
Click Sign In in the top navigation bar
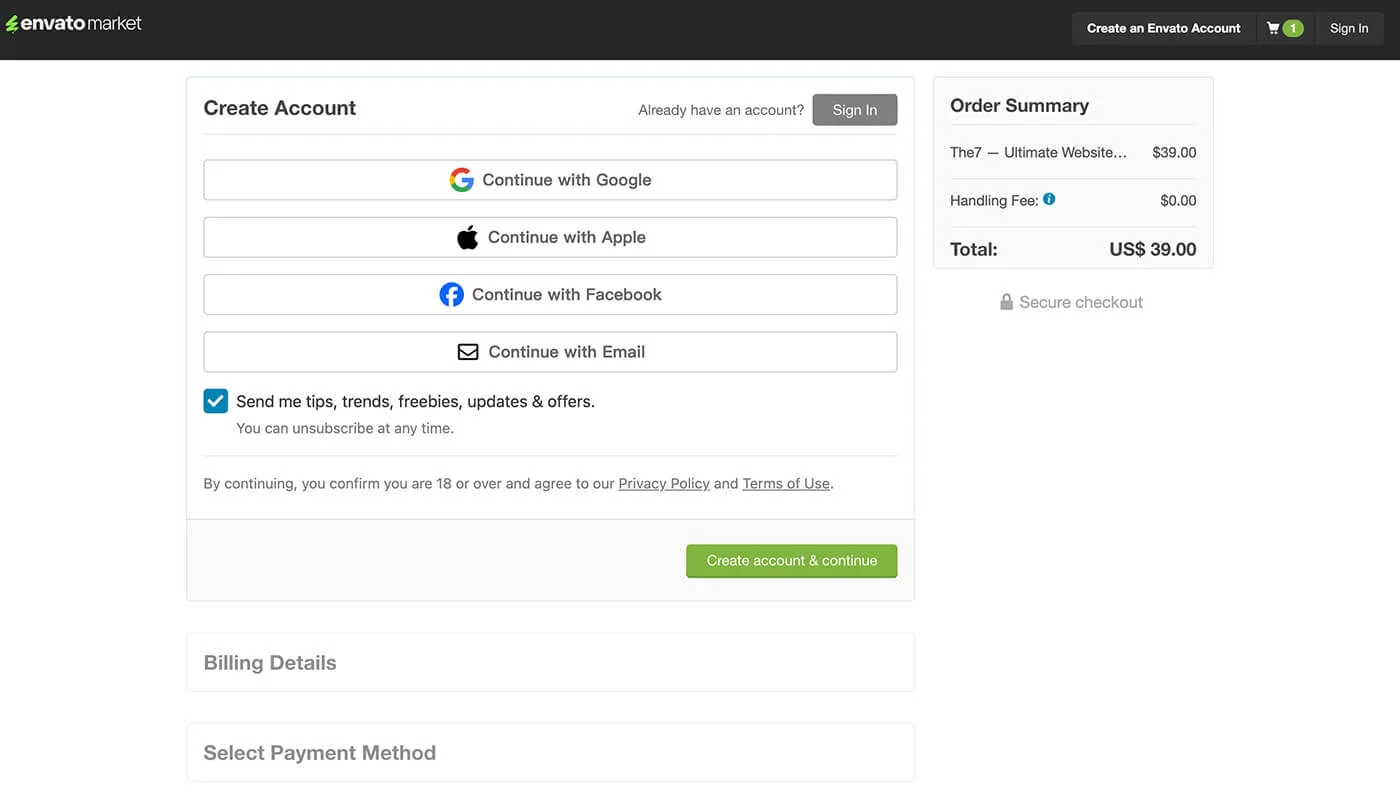(x=1348, y=28)
